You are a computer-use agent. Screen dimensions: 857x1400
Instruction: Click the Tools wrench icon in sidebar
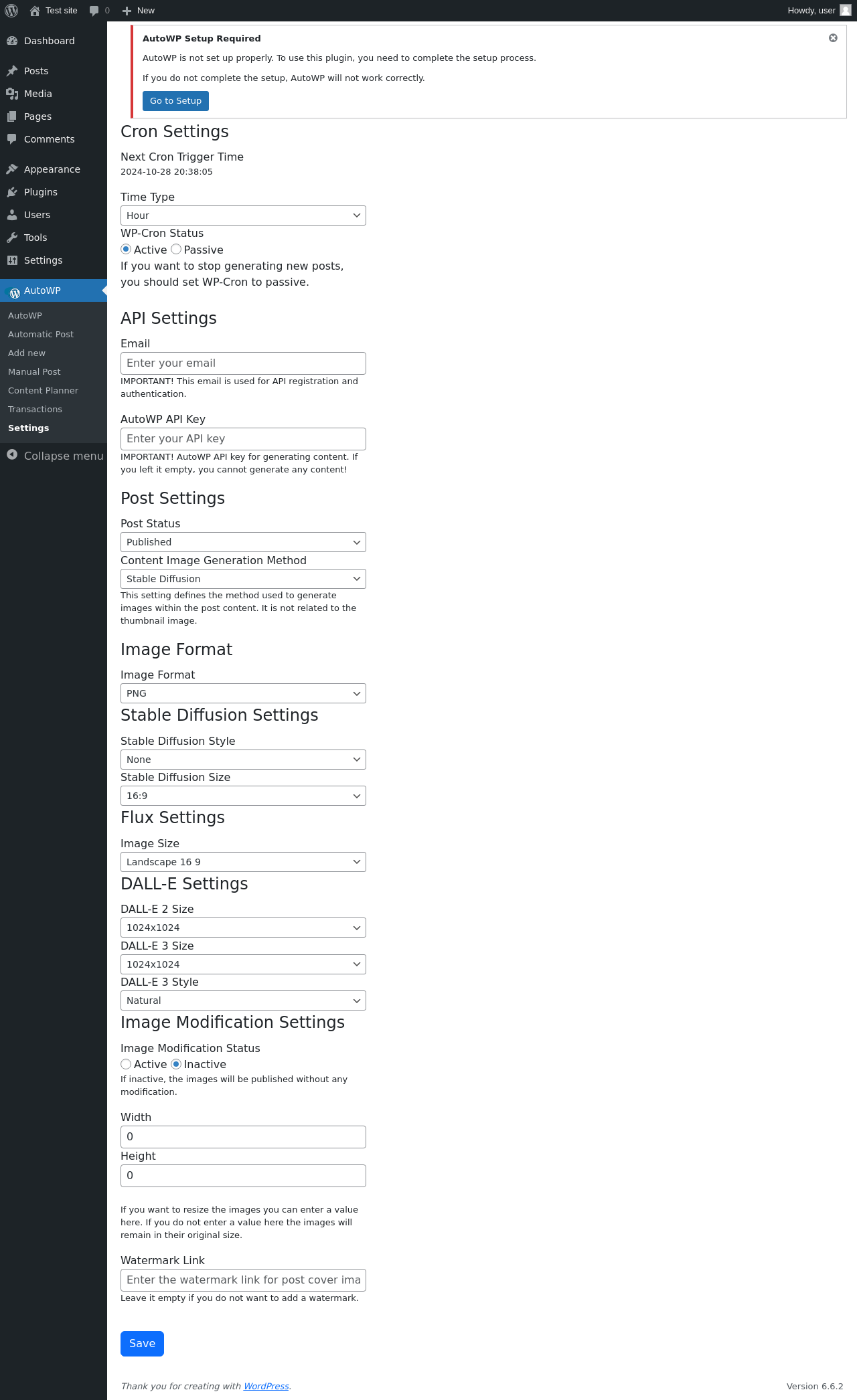tap(12, 238)
